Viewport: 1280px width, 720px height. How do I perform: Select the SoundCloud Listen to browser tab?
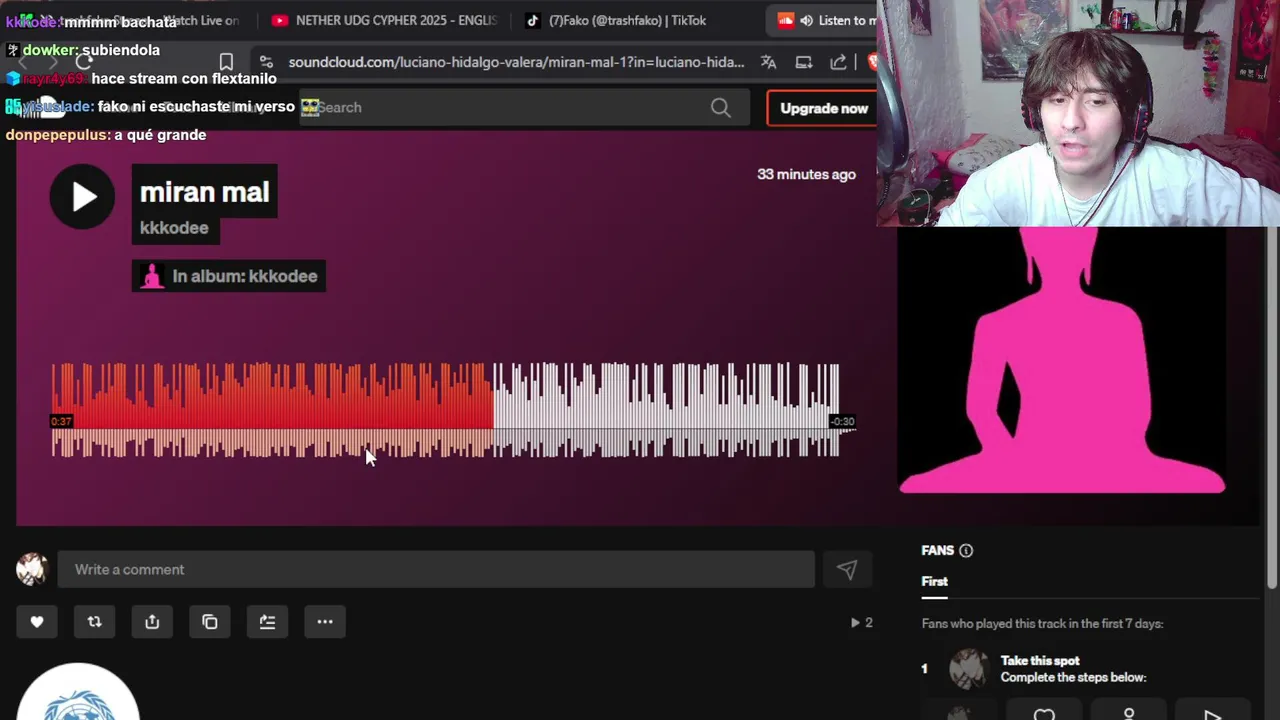(825, 20)
